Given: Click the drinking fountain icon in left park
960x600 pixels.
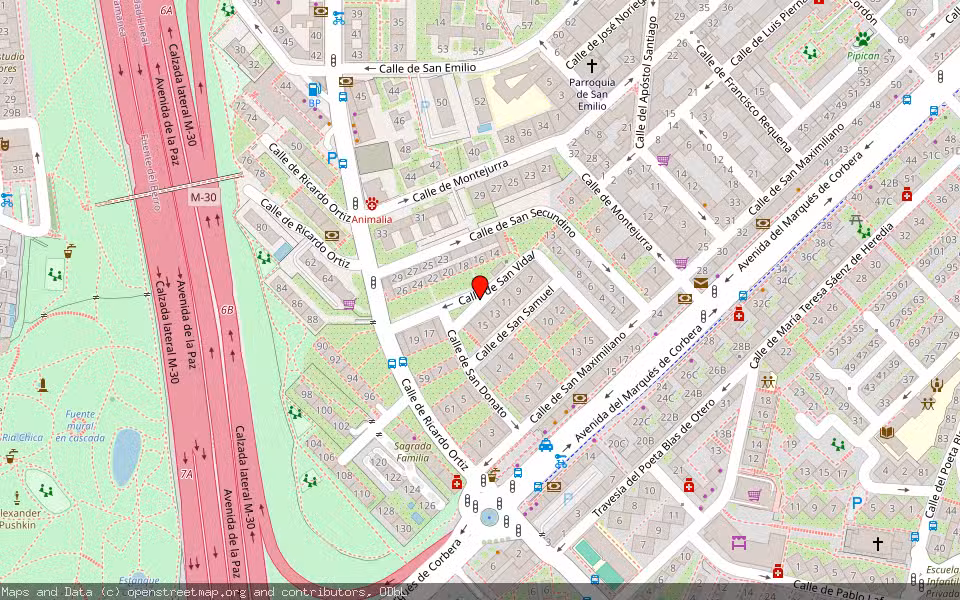Looking at the screenshot, I should click(70, 250).
